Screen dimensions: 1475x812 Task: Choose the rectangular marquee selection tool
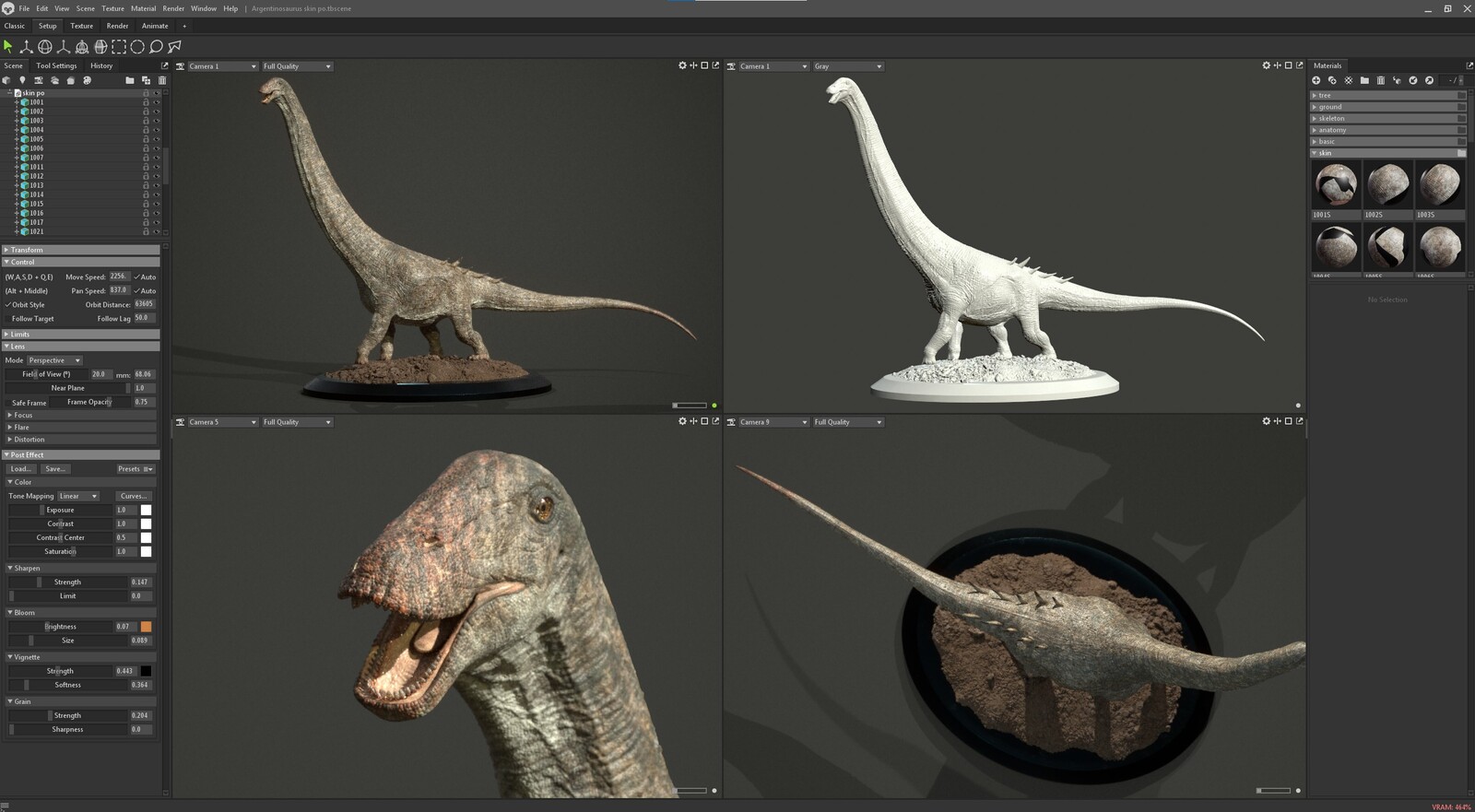click(x=119, y=46)
